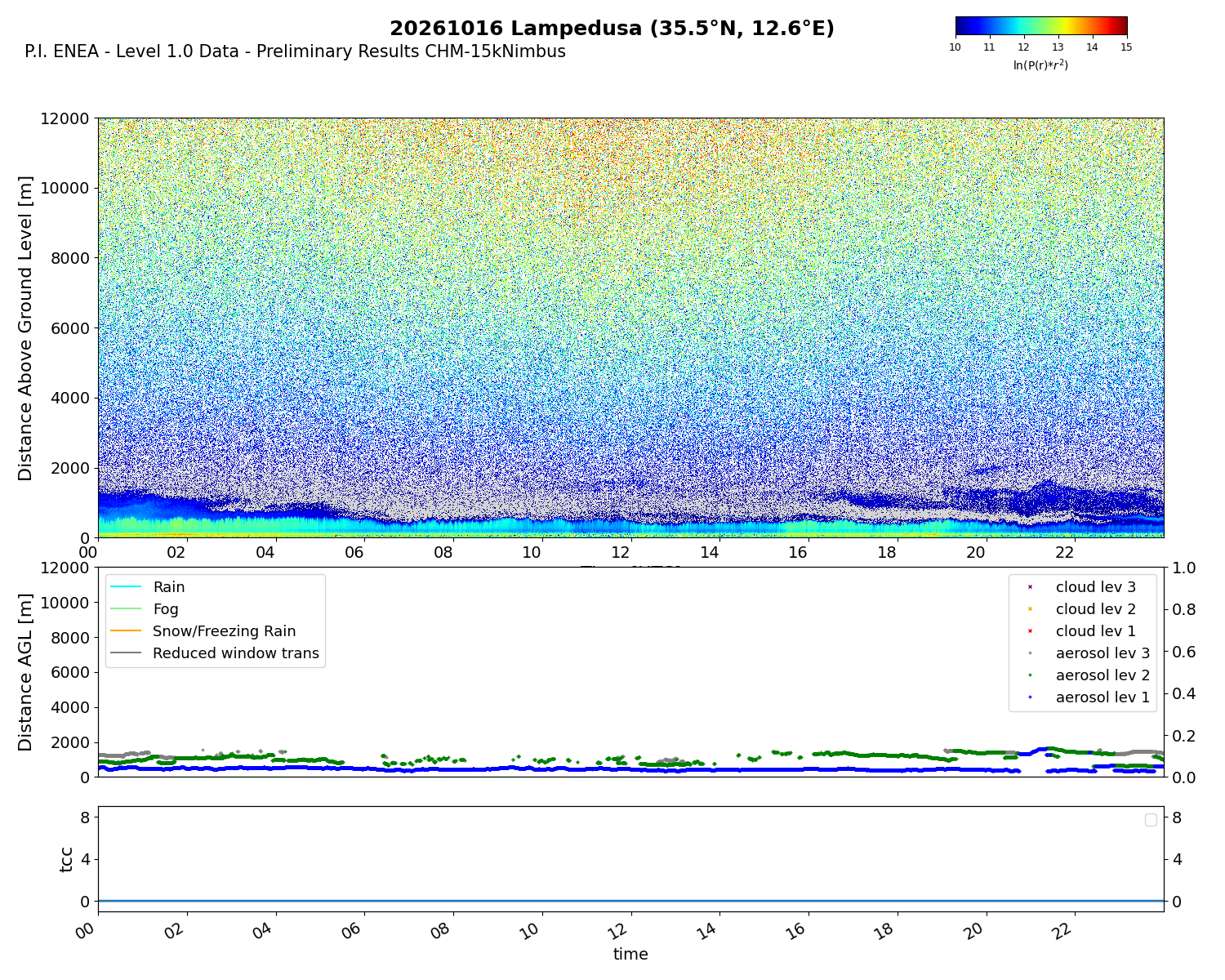
Task: Click the 'aerosol lev 1' legend label
Action: pos(1103,697)
